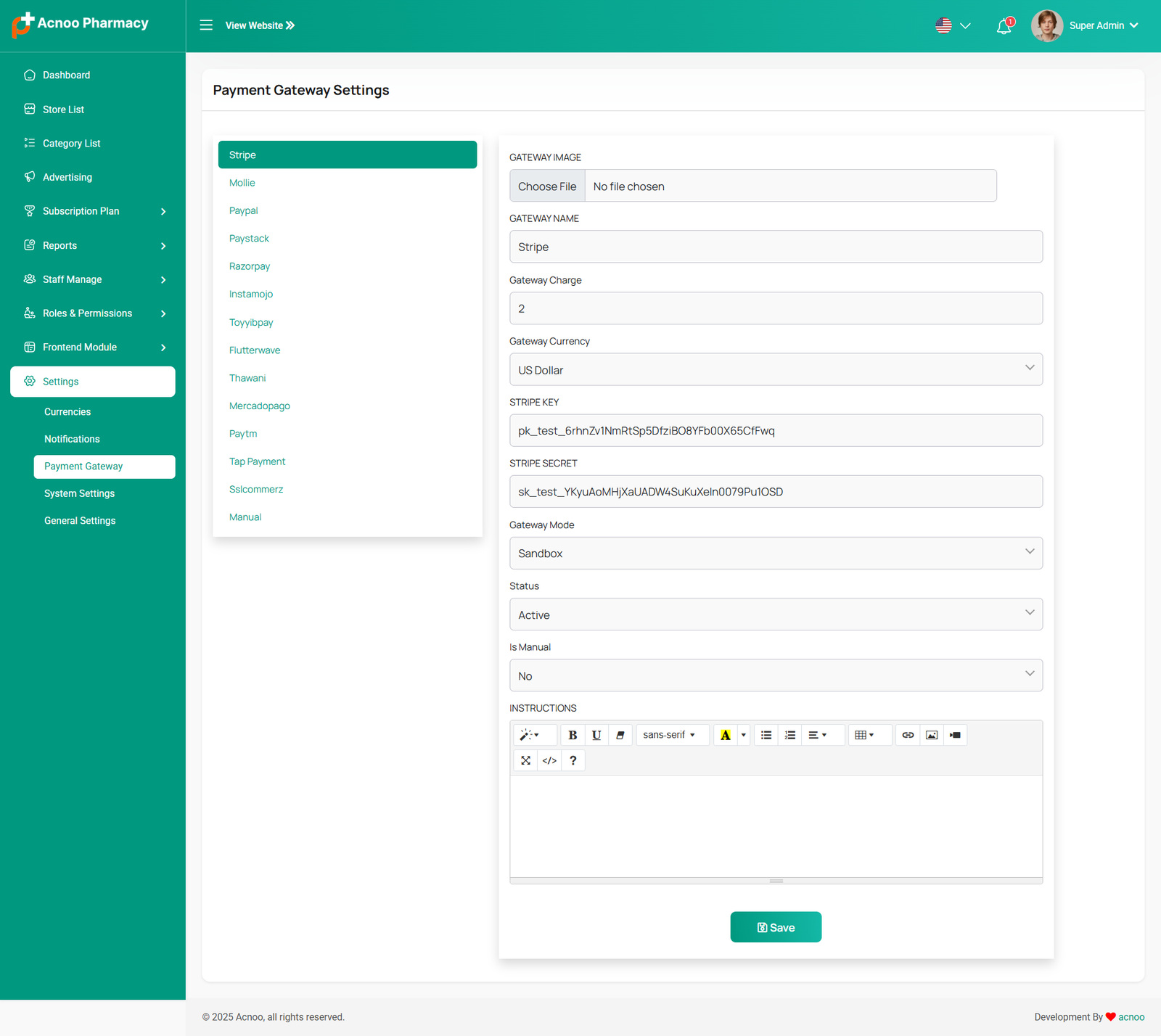Open the Gateway Mode dropdown

[x=776, y=553]
